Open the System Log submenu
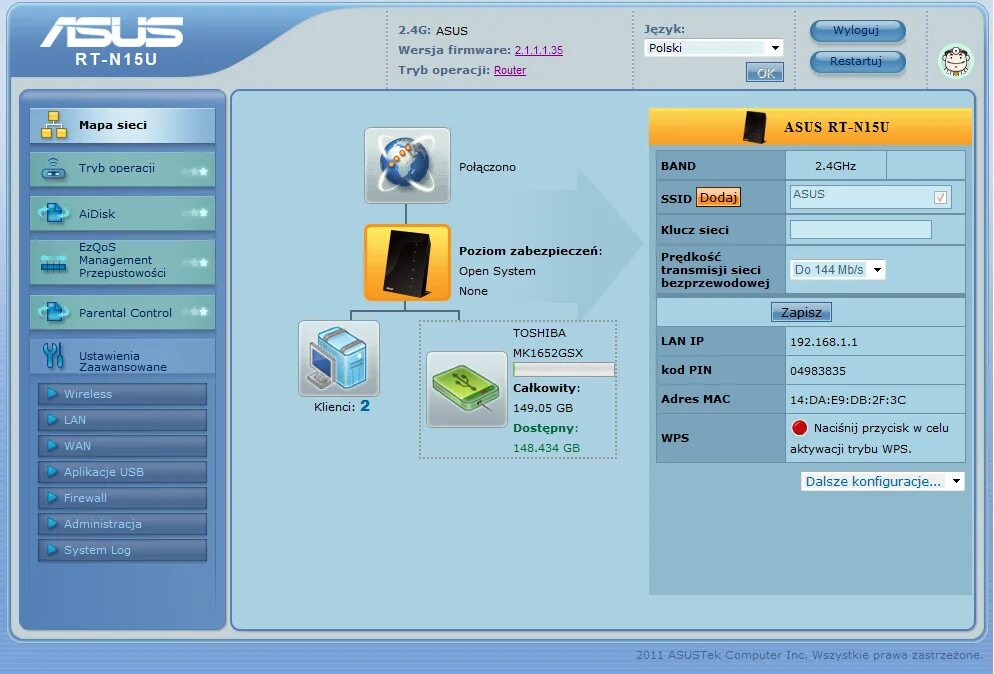This screenshot has width=994, height=674. [x=122, y=550]
